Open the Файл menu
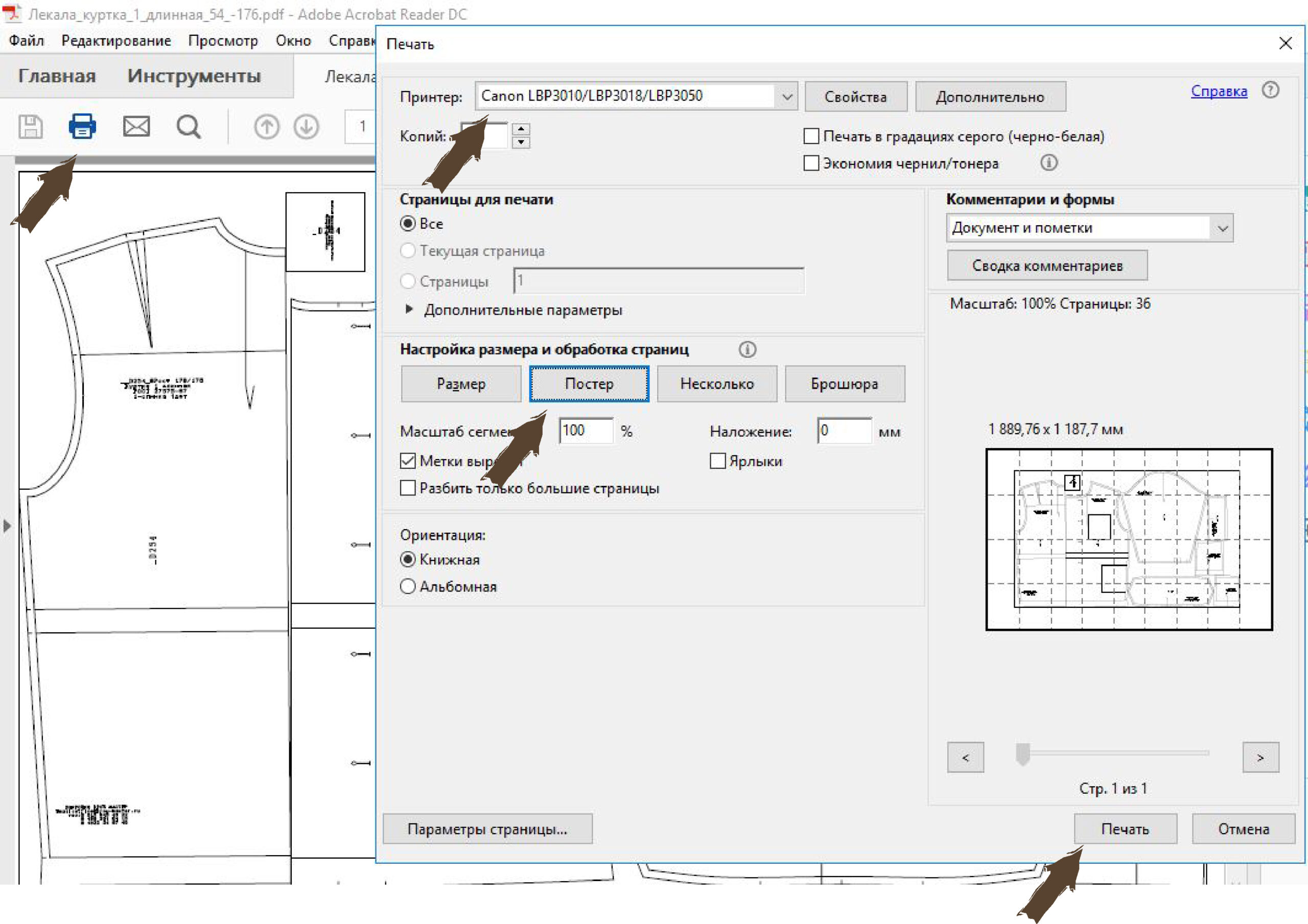The height and width of the screenshot is (924, 1308). [26, 41]
